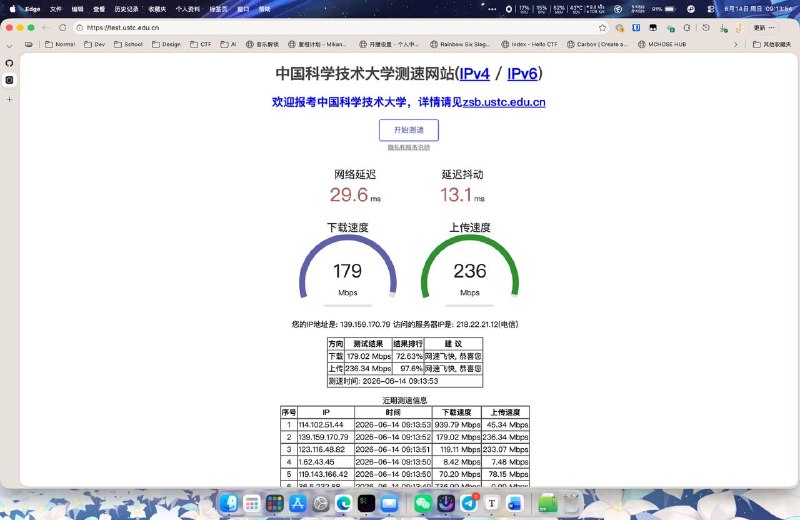
Task: Open Microsoft Edge icon in the Dock
Action: point(343,504)
